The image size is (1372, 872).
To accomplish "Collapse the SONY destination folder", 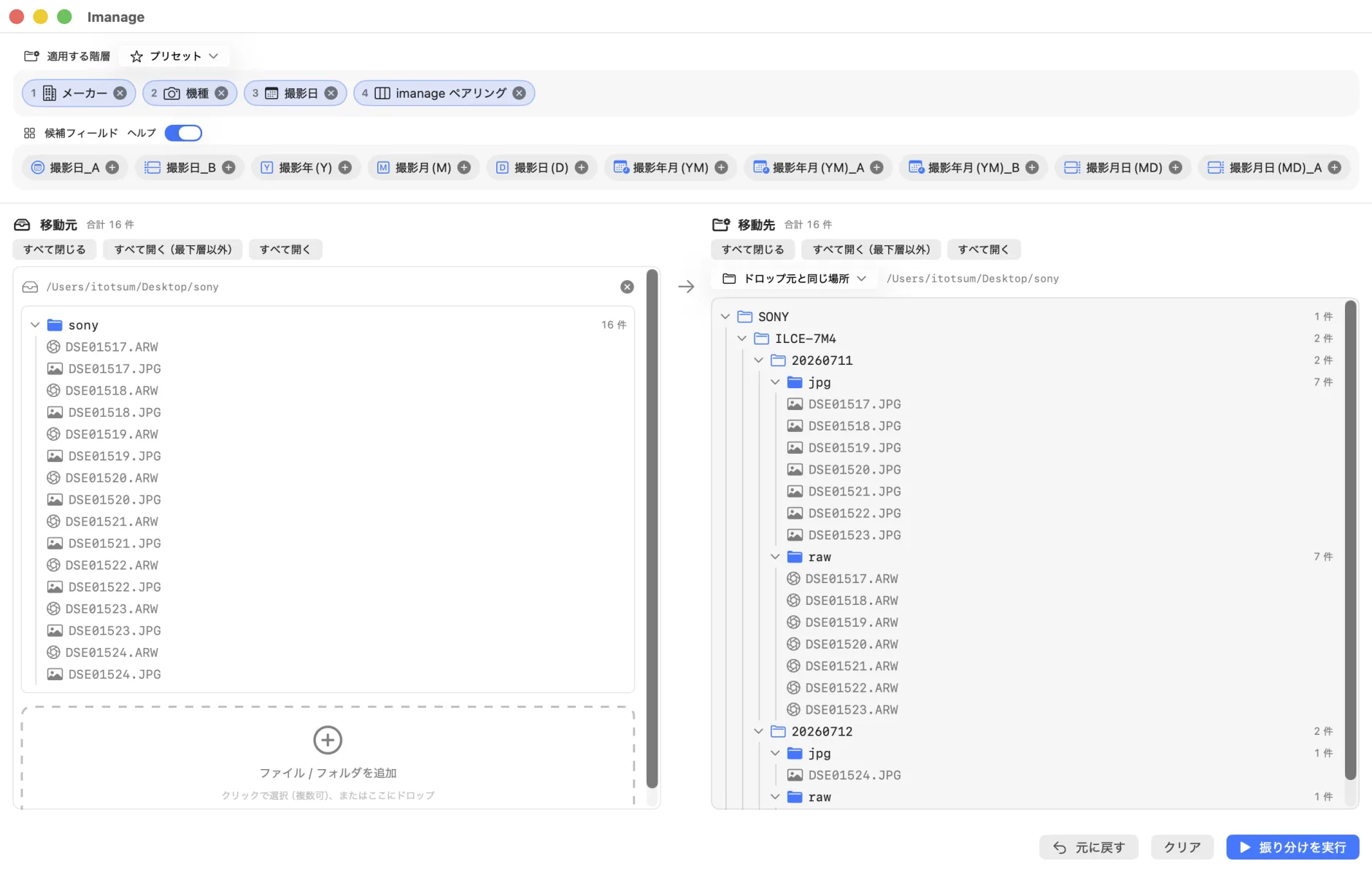I will coord(725,317).
